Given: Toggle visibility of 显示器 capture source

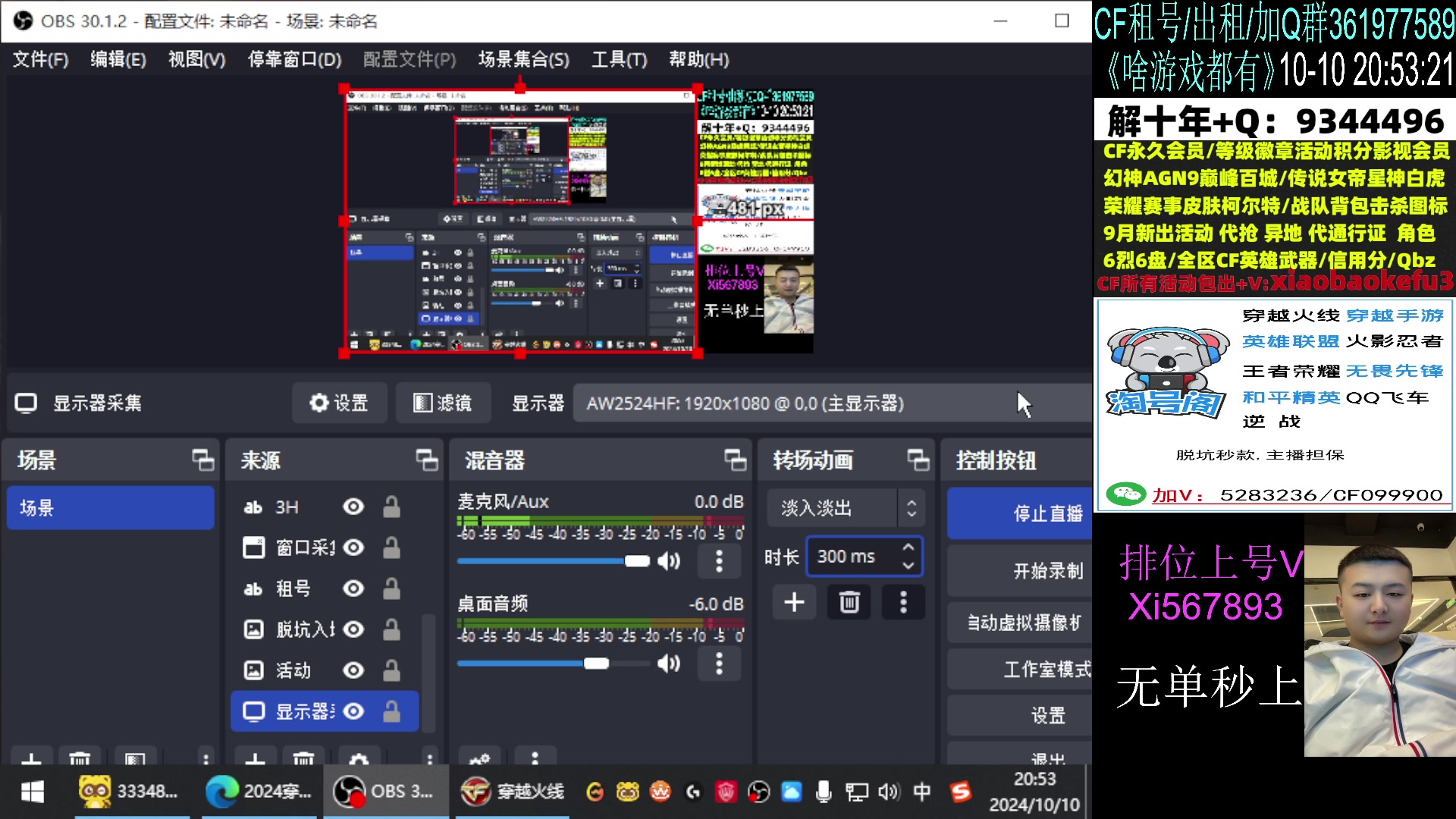Looking at the screenshot, I should click(353, 711).
